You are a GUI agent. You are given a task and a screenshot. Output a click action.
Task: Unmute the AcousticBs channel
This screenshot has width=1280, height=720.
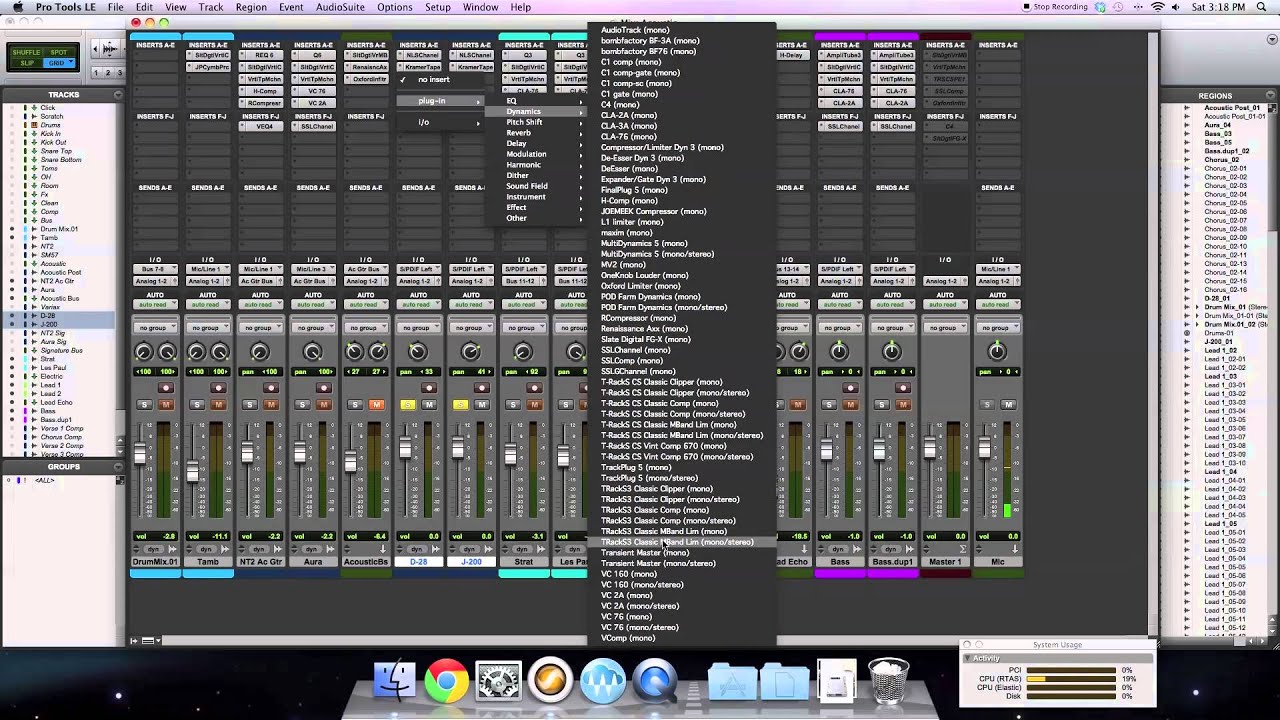[x=376, y=404]
